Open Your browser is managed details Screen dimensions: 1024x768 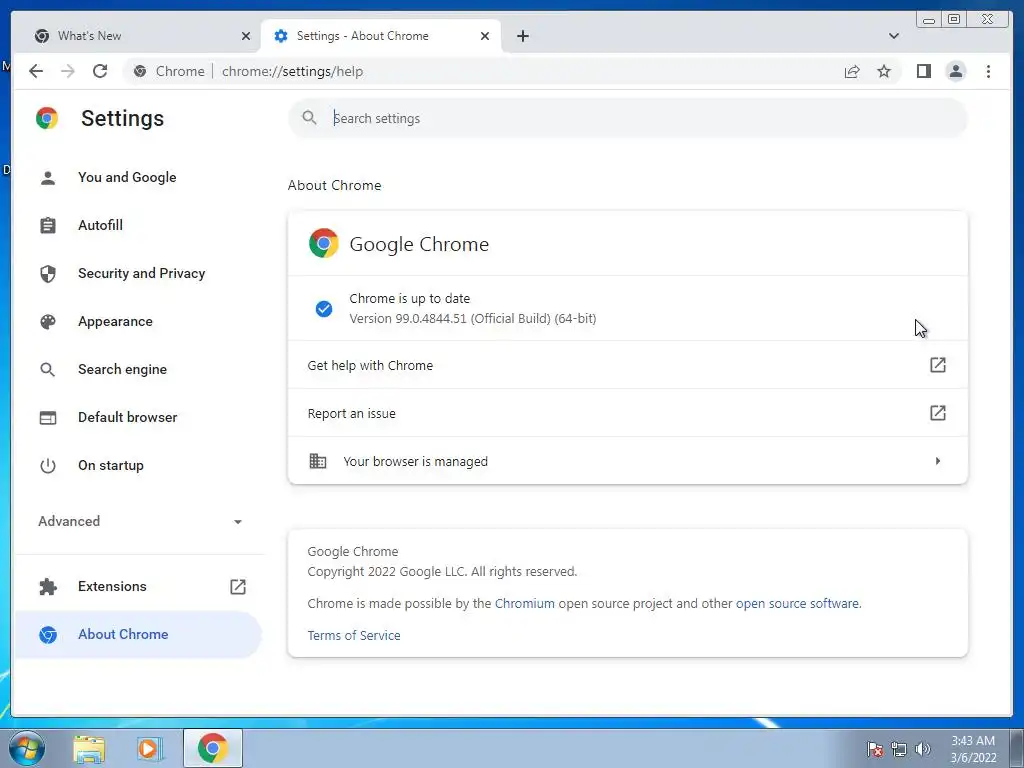(x=627, y=461)
